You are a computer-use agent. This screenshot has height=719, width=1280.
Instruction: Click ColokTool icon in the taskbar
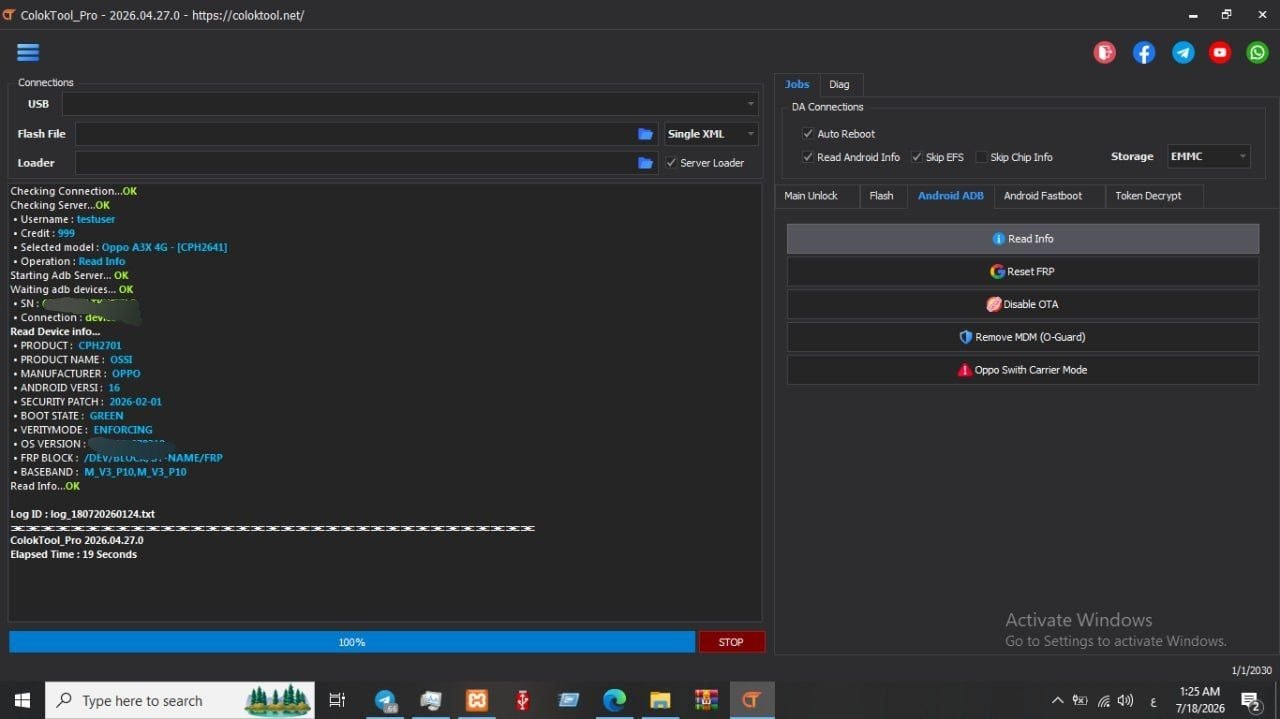click(x=751, y=700)
